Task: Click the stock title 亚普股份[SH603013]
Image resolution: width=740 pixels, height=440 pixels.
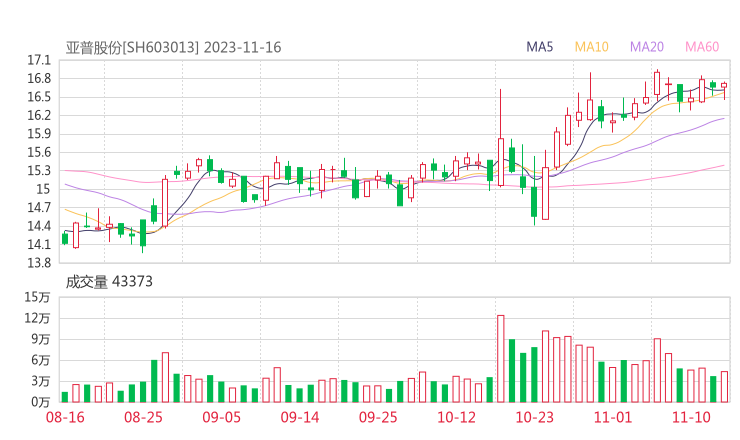Action: click(133, 47)
